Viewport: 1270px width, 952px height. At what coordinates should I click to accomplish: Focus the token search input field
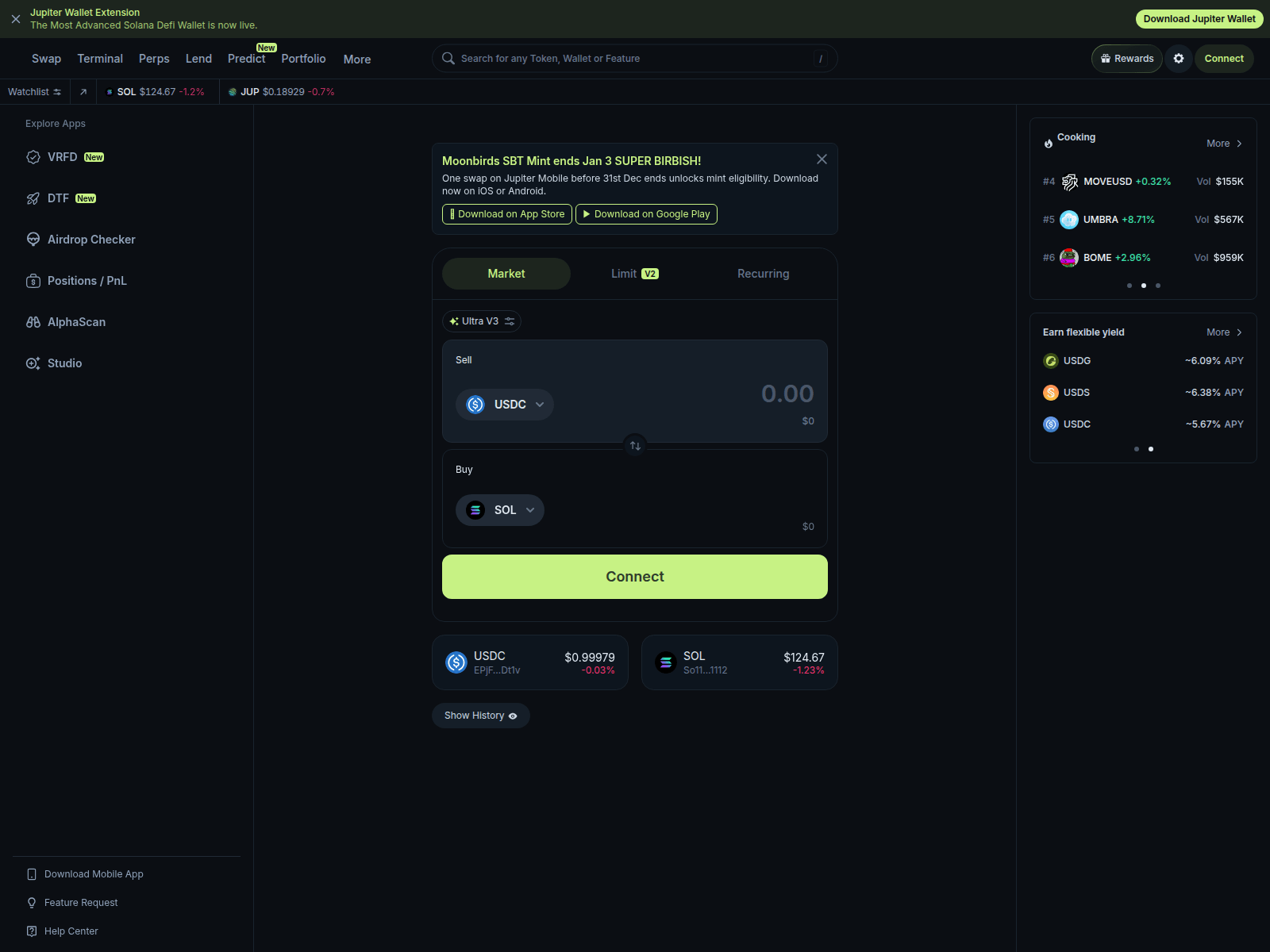pos(635,59)
